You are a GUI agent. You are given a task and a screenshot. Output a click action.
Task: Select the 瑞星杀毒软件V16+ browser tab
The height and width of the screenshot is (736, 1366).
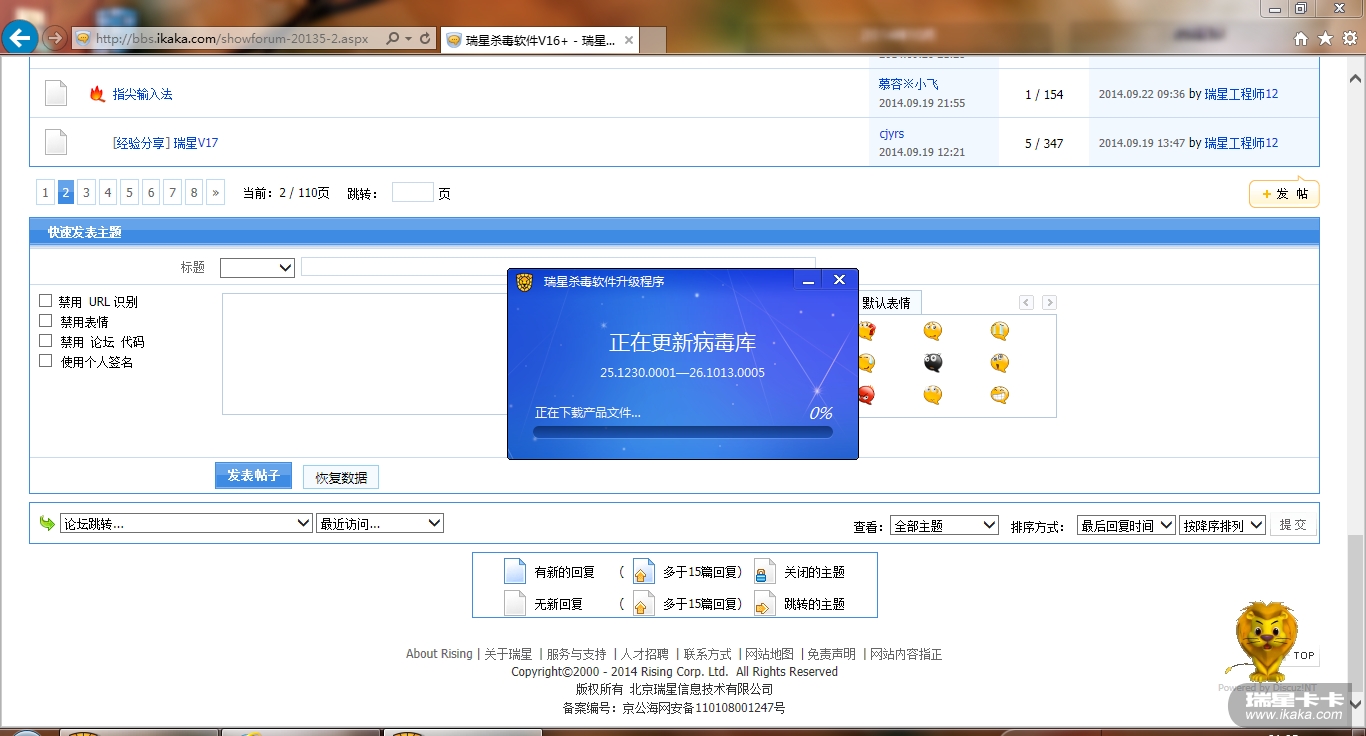point(540,41)
